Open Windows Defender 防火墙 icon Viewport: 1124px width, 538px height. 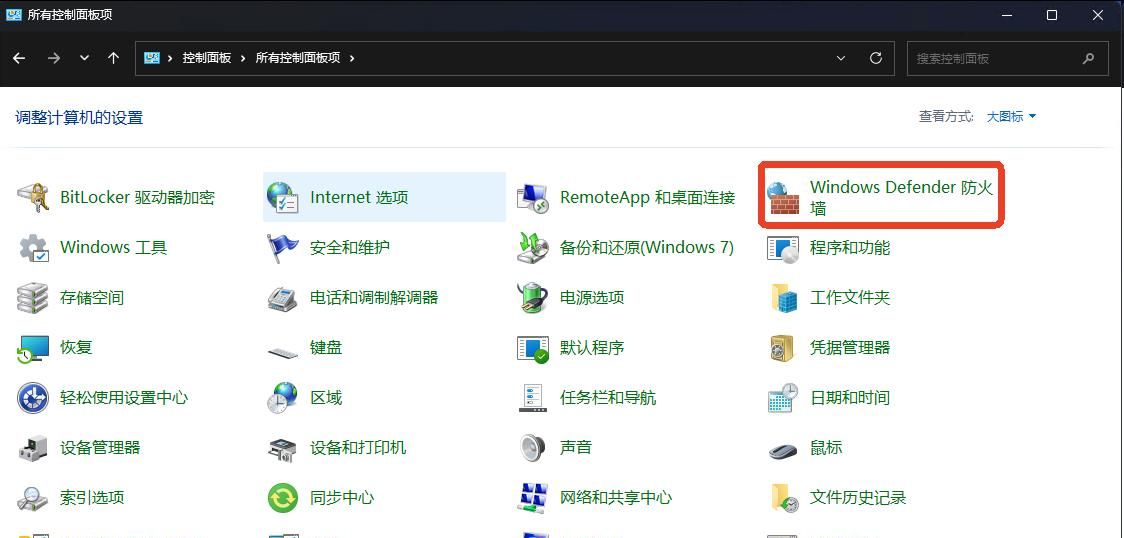tap(784, 198)
